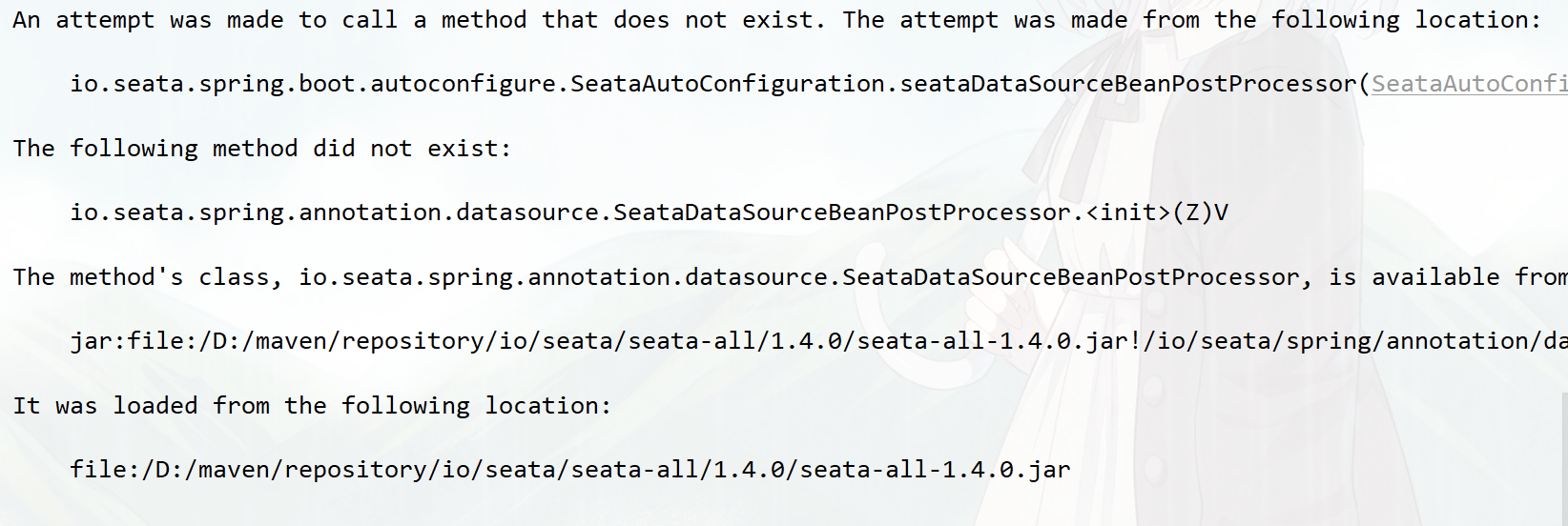Click the jar:file:/D:/maven path line

[x=818, y=341]
